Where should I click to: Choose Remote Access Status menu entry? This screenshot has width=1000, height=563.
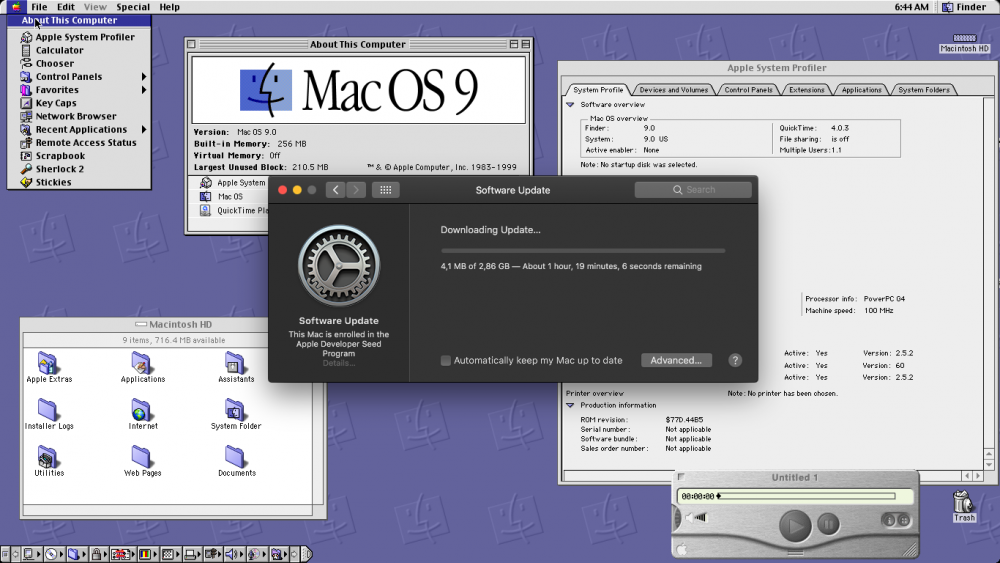click(79, 143)
